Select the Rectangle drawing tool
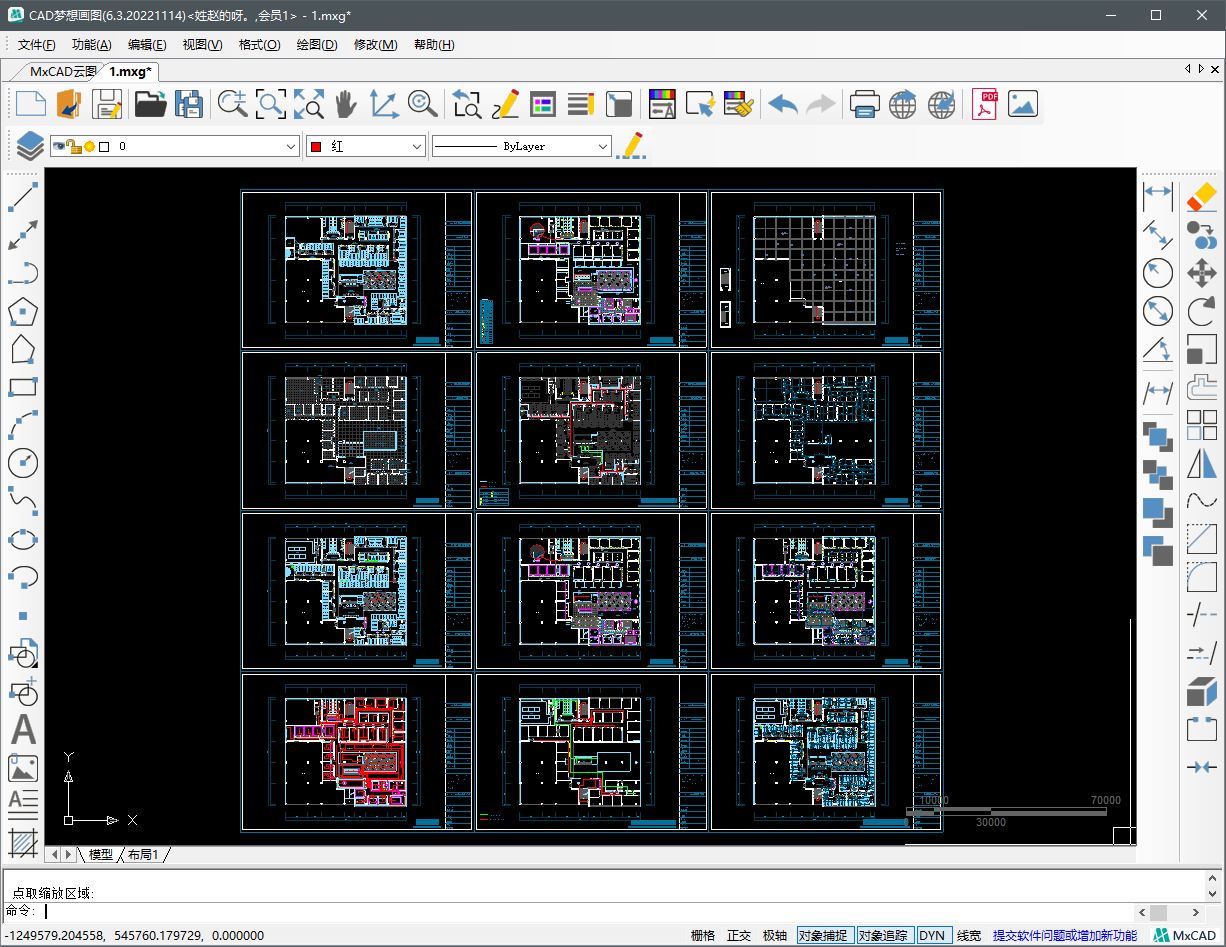 [x=22, y=387]
